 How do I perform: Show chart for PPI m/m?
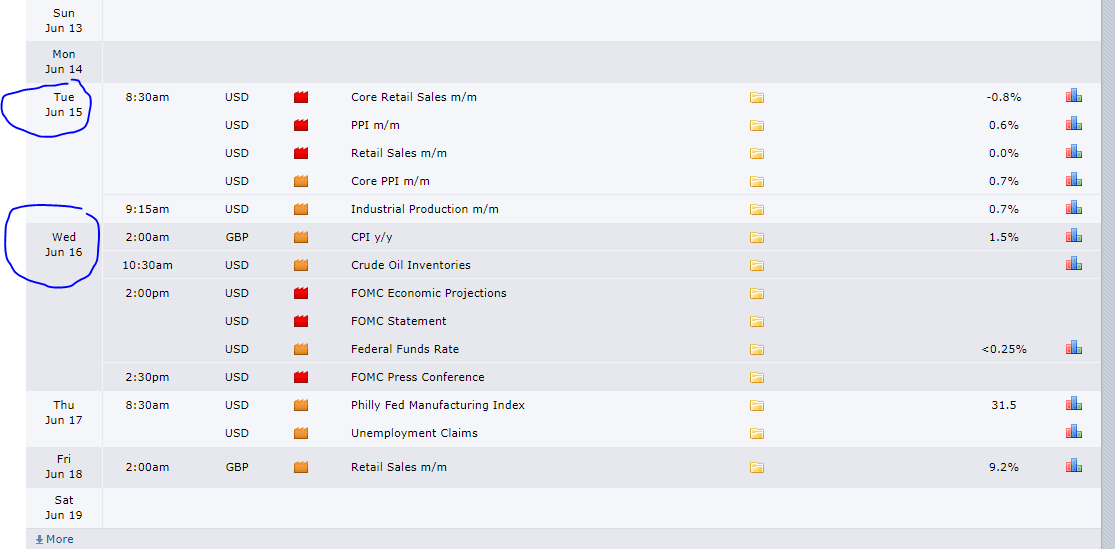point(1073,124)
